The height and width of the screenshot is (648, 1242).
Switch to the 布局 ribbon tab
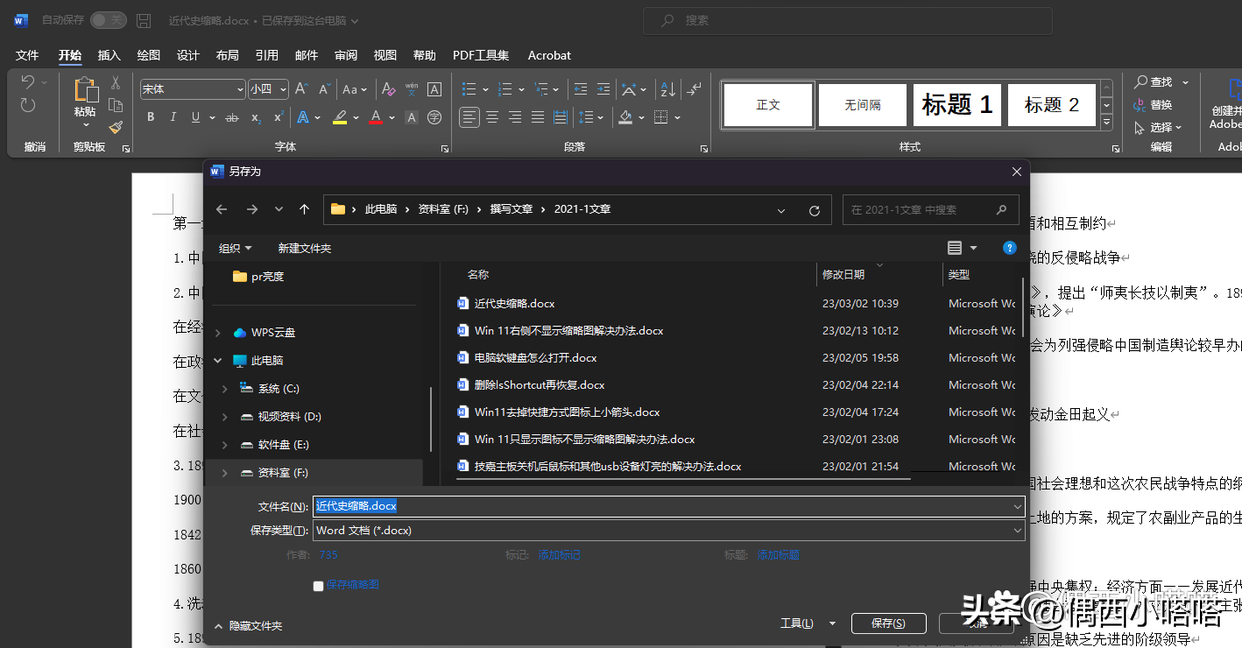click(x=227, y=55)
